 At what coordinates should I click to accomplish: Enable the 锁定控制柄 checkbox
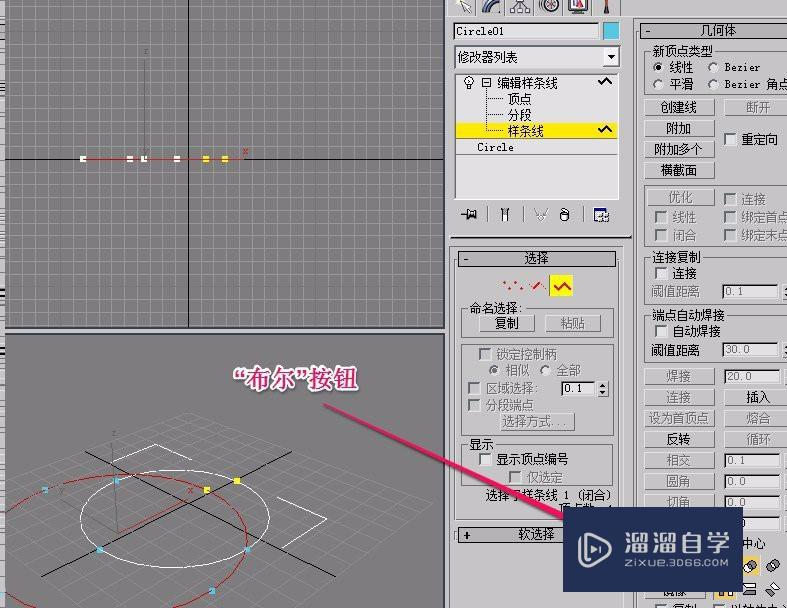(485, 354)
